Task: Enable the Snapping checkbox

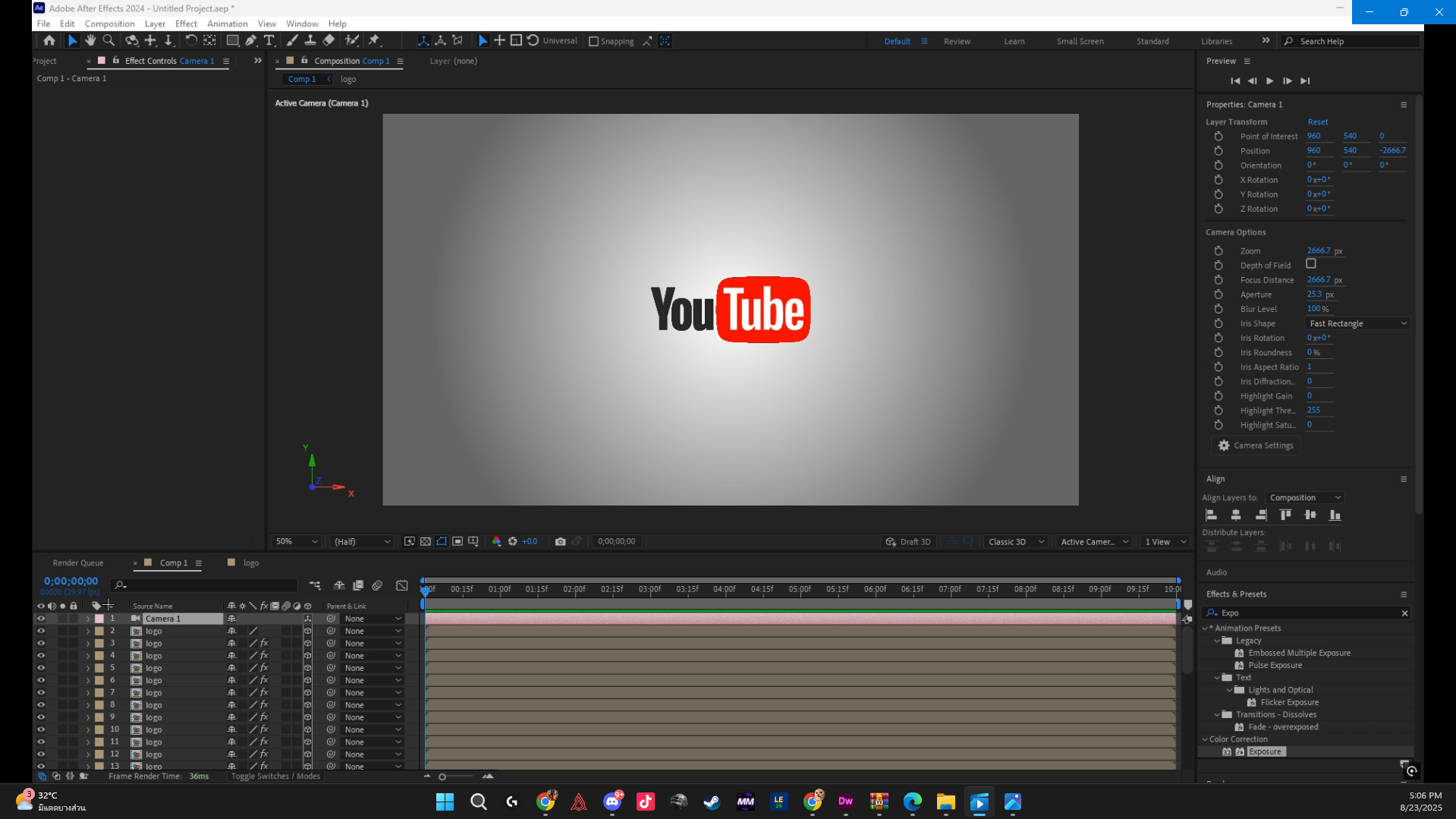Action: coord(594,41)
